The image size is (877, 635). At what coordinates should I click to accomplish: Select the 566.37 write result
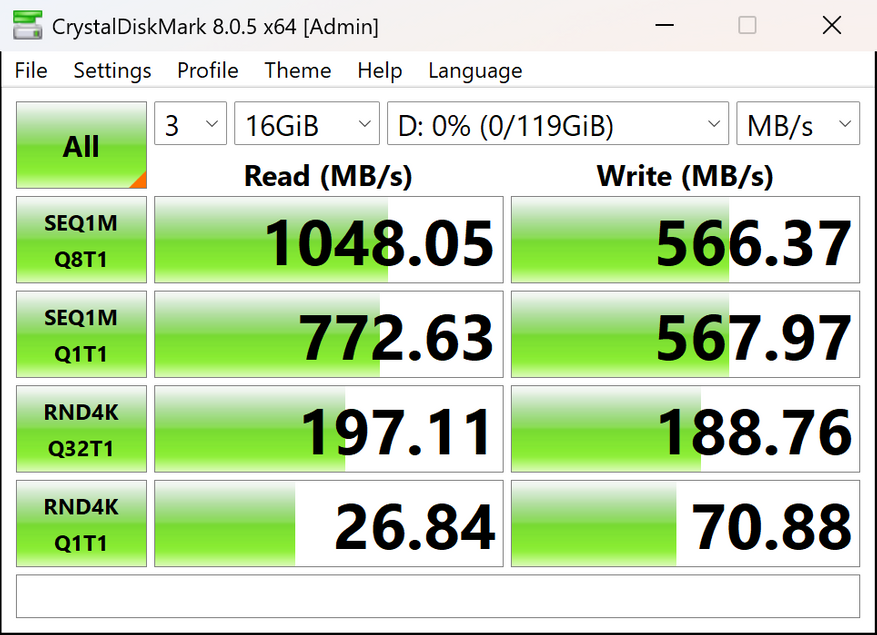(x=685, y=240)
